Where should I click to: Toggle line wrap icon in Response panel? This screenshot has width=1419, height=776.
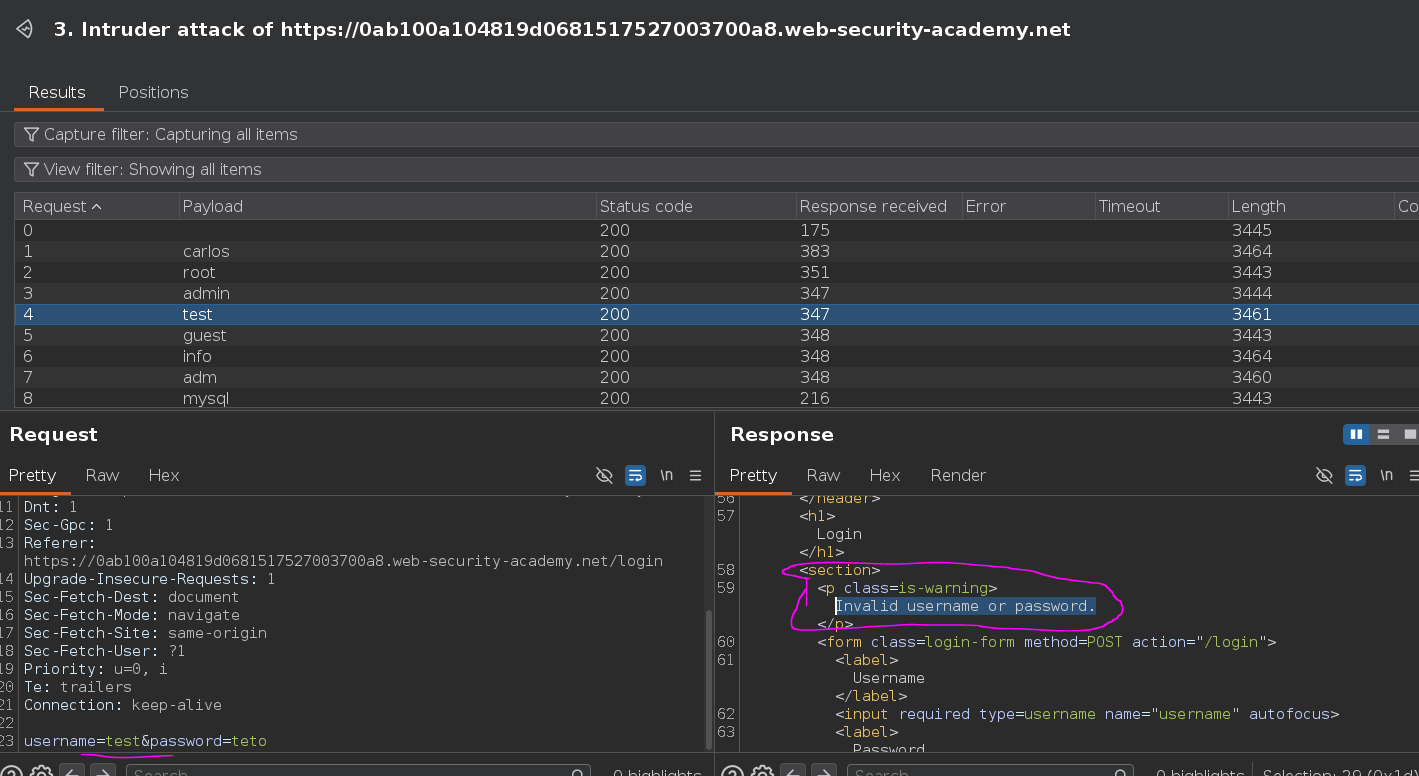(x=1355, y=475)
